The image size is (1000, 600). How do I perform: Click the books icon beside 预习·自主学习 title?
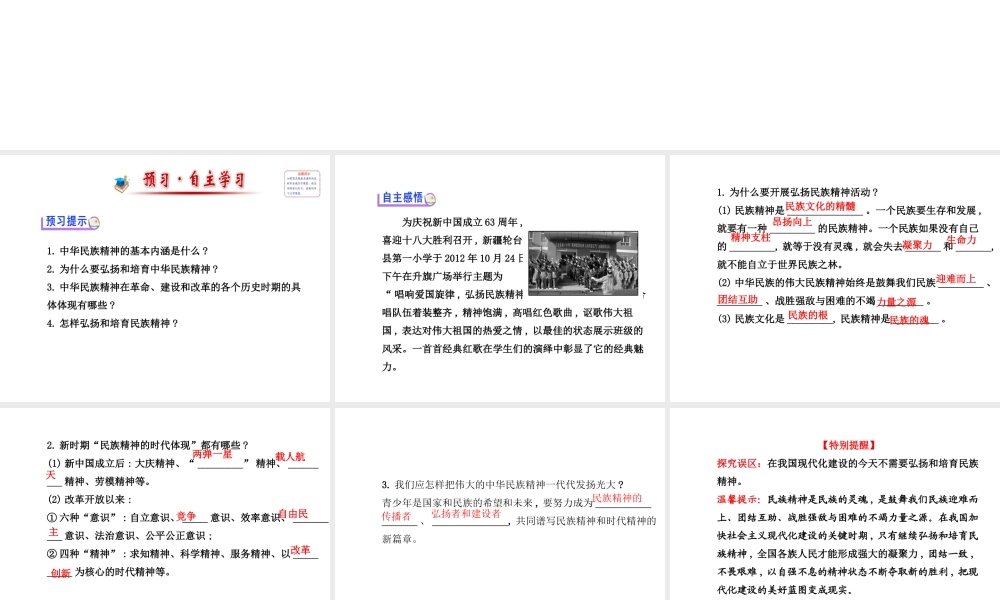coord(122,184)
